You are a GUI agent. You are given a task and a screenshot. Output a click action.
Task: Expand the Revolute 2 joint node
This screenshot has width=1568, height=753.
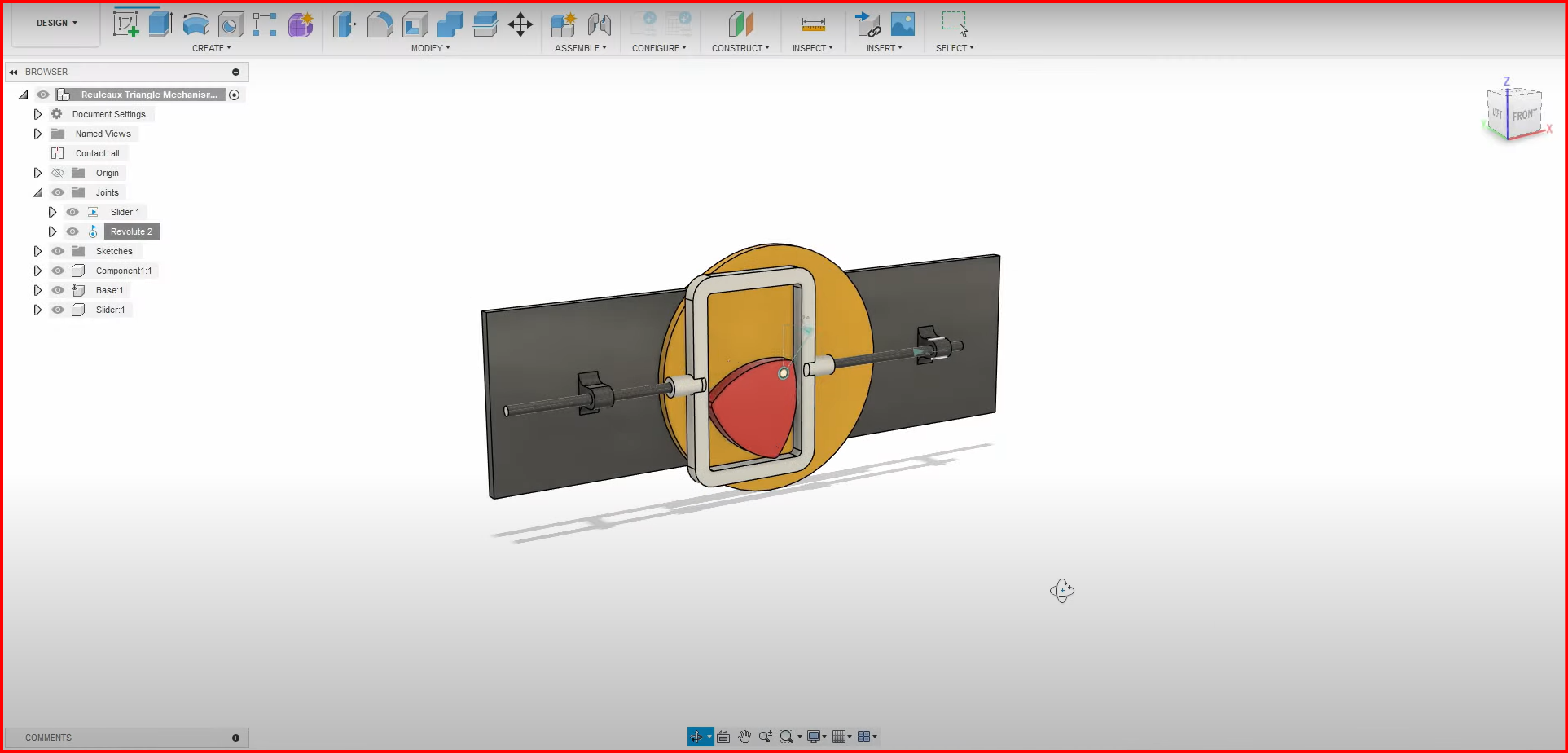tap(52, 231)
